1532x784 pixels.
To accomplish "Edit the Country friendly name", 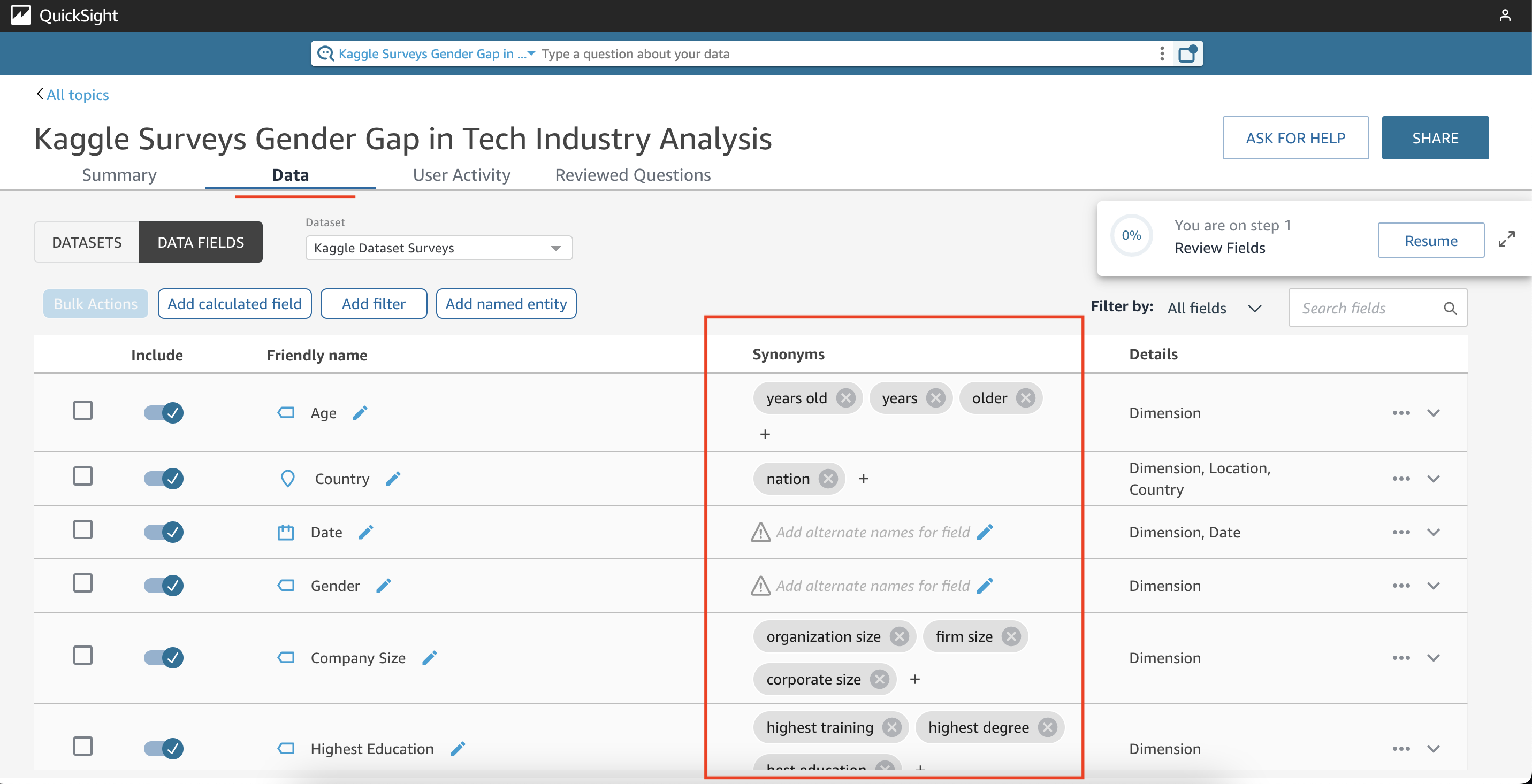I will pyautogui.click(x=393, y=479).
